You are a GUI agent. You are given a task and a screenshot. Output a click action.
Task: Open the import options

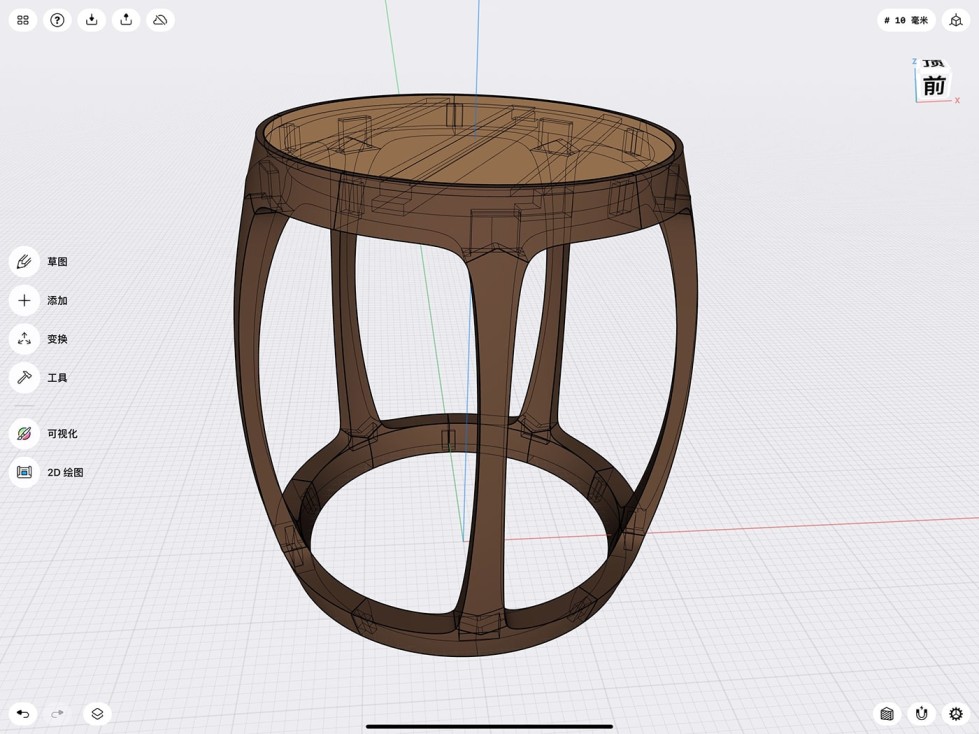[x=91, y=19]
